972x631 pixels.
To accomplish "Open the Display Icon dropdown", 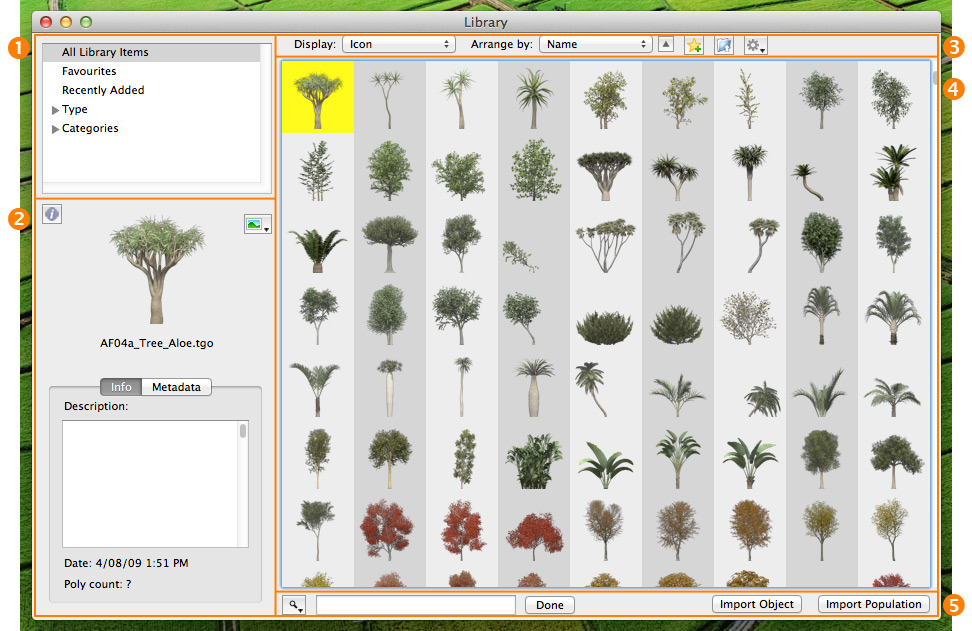I will pyautogui.click(x=399, y=45).
